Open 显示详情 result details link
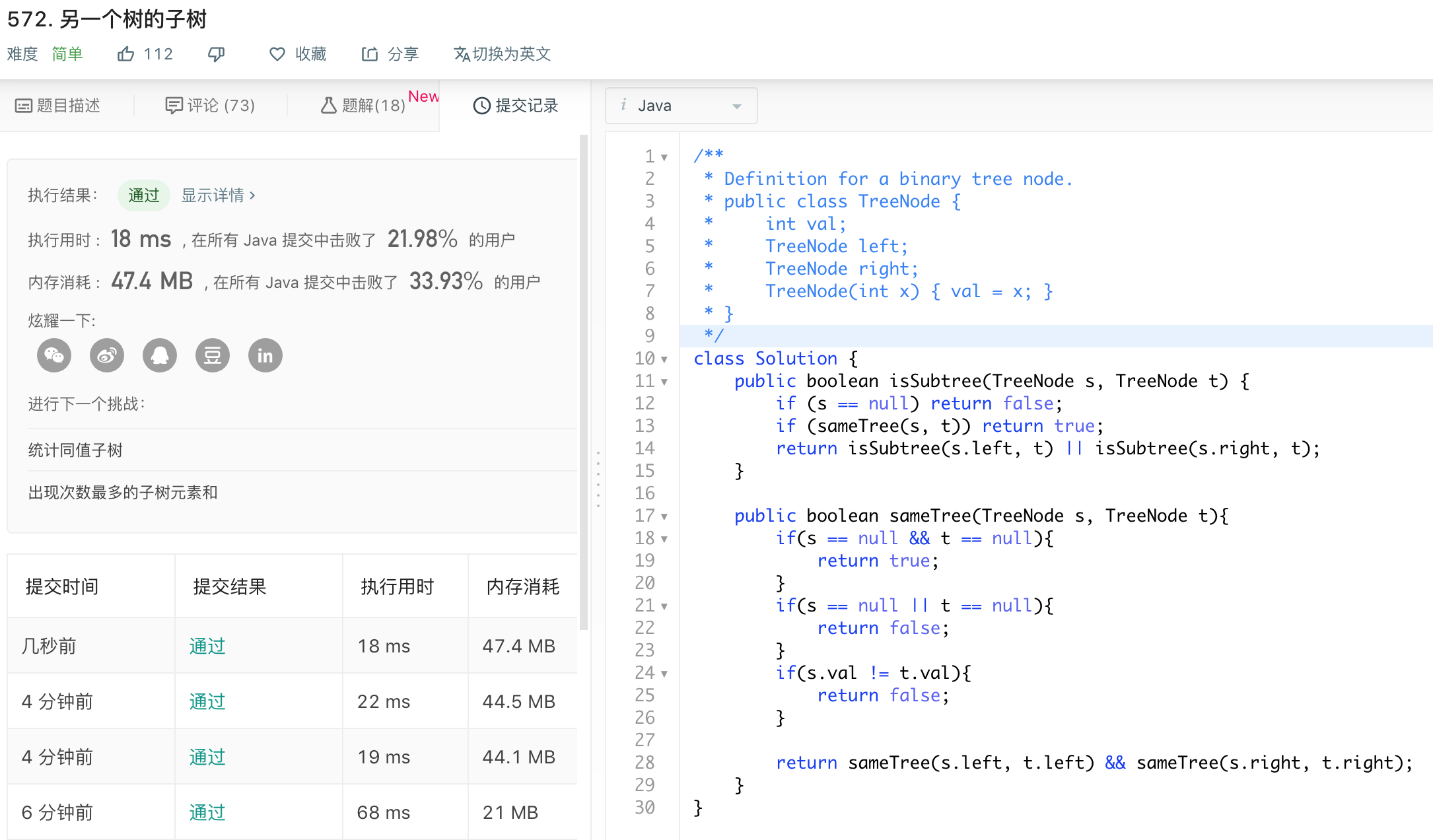Screen dimensions: 1433x840 point(218,195)
